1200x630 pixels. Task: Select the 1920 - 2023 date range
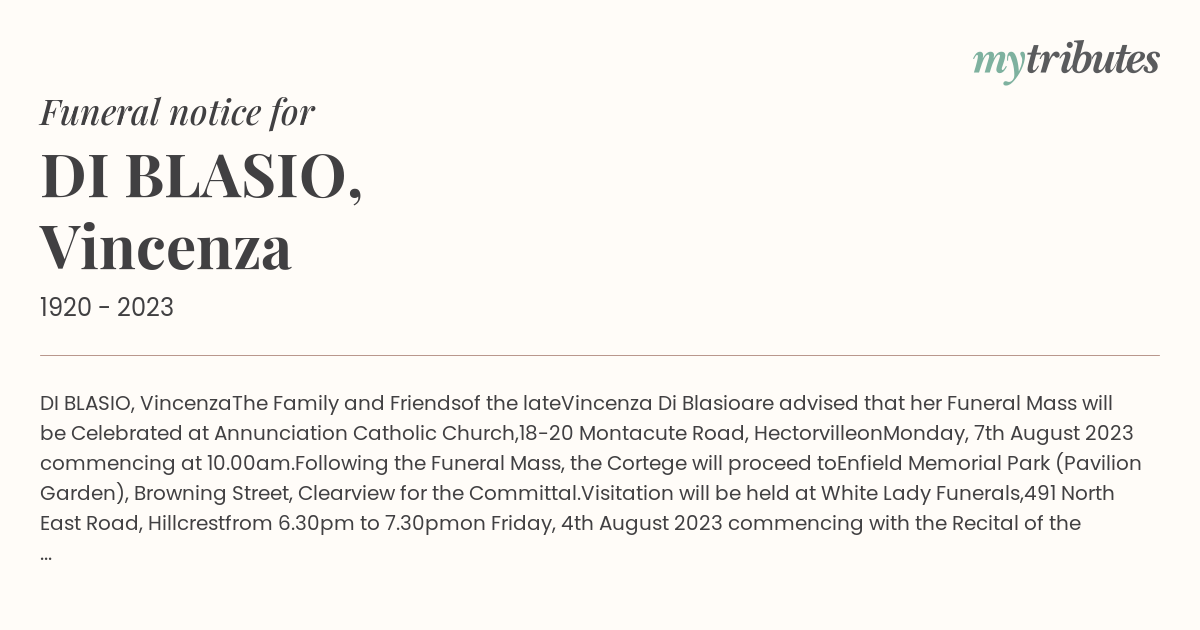(107, 308)
